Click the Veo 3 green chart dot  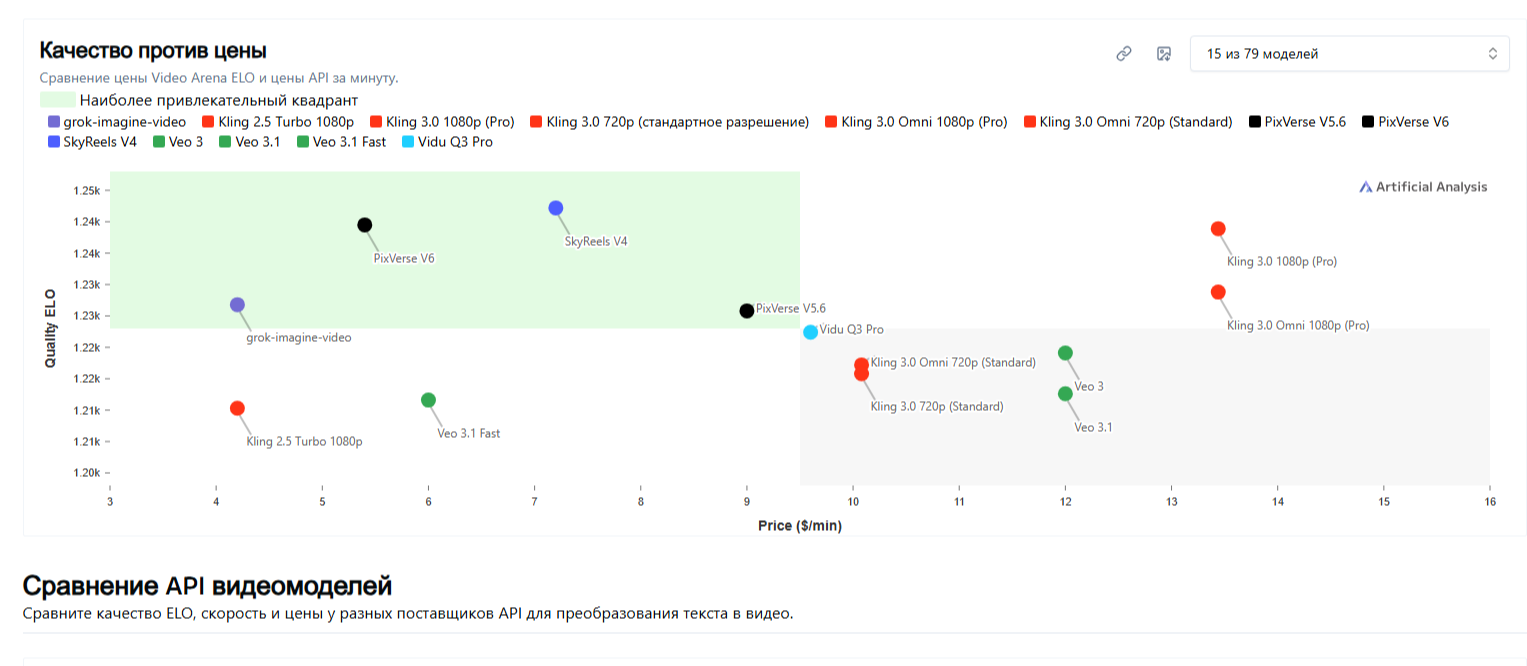tap(1065, 353)
